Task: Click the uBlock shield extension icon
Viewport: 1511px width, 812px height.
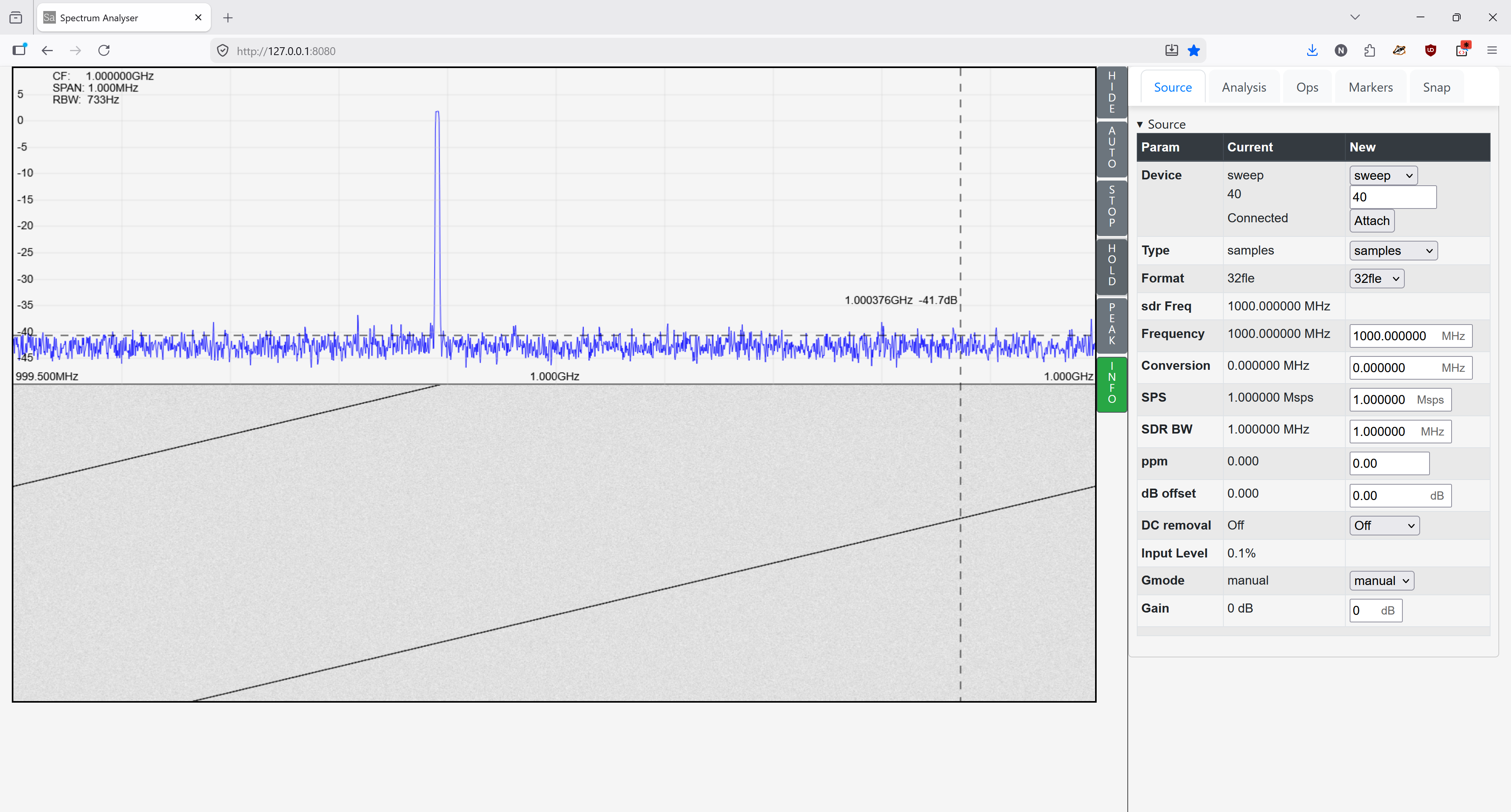Action: tap(1431, 50)
